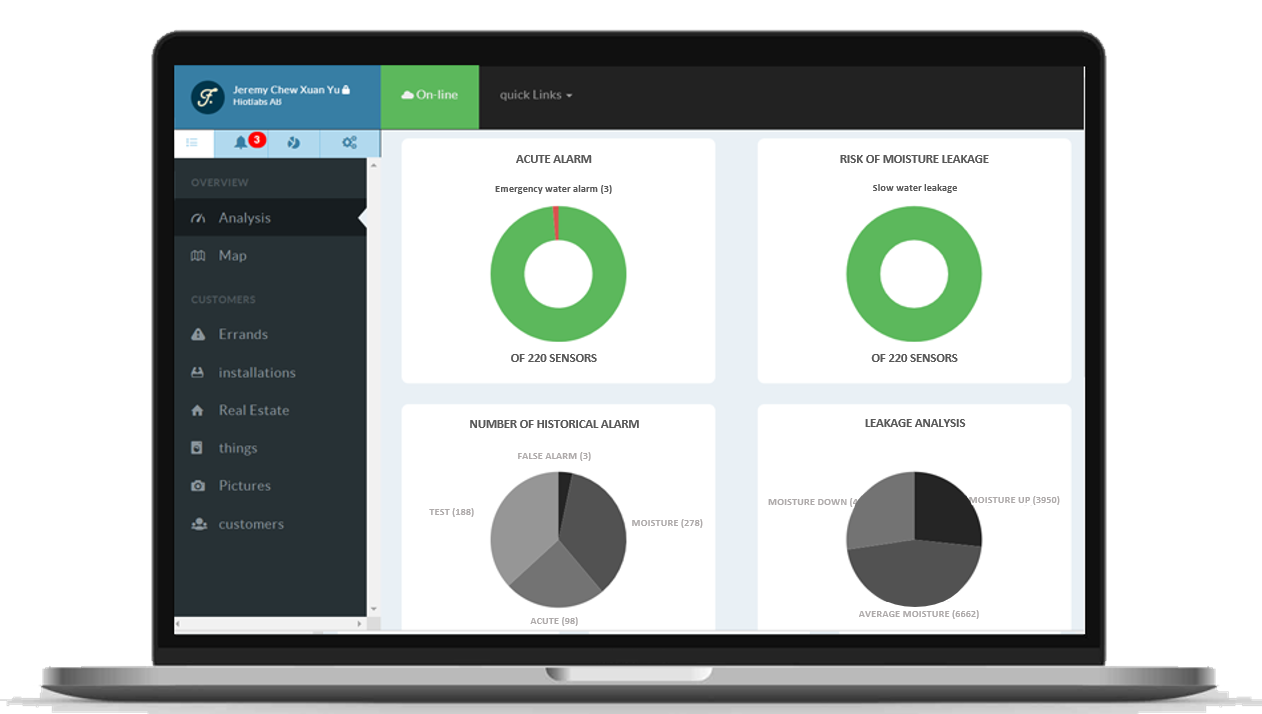This screenshot has height=714, width=1262.
Task: Click the round F. profile avatar
Action: pos(207,97)
